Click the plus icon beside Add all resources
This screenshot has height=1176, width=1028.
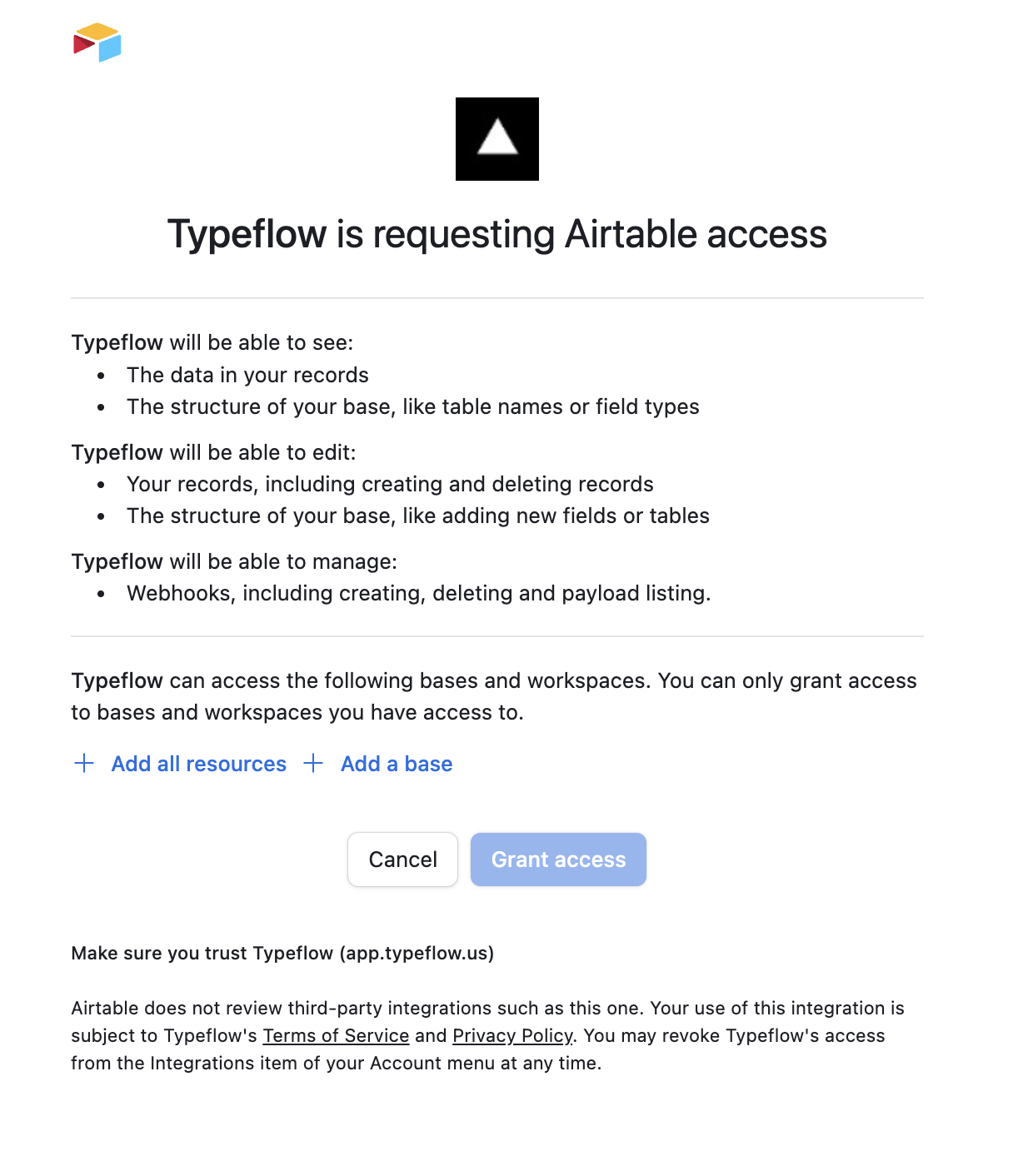coord(84,764)
